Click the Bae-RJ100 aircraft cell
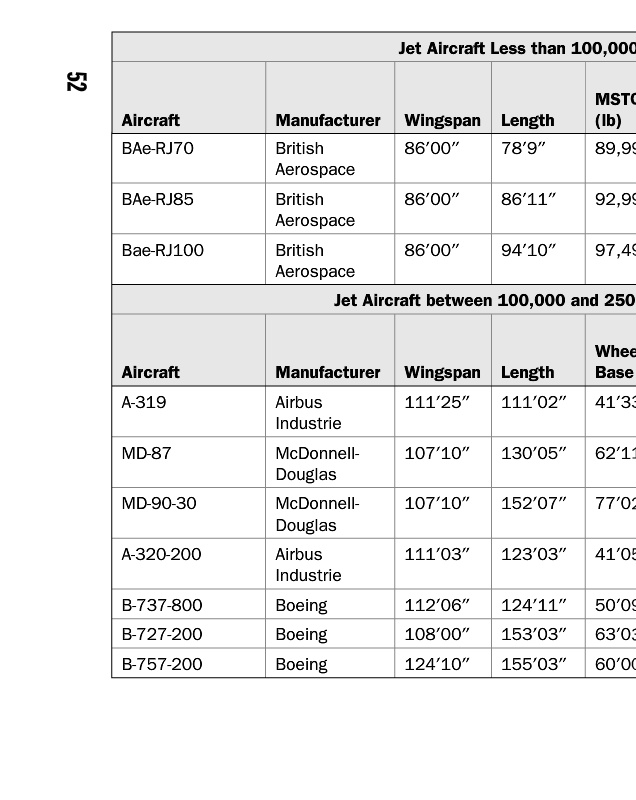Image resolution: width=636 pixels, height=800 pixels. [163, 251]
